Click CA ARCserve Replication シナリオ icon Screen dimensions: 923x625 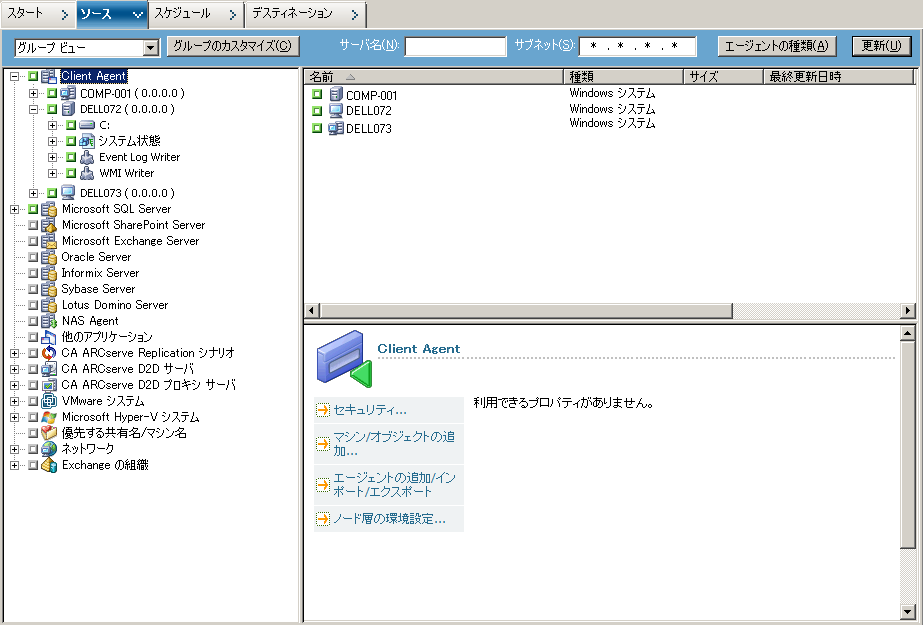point(49,353)
